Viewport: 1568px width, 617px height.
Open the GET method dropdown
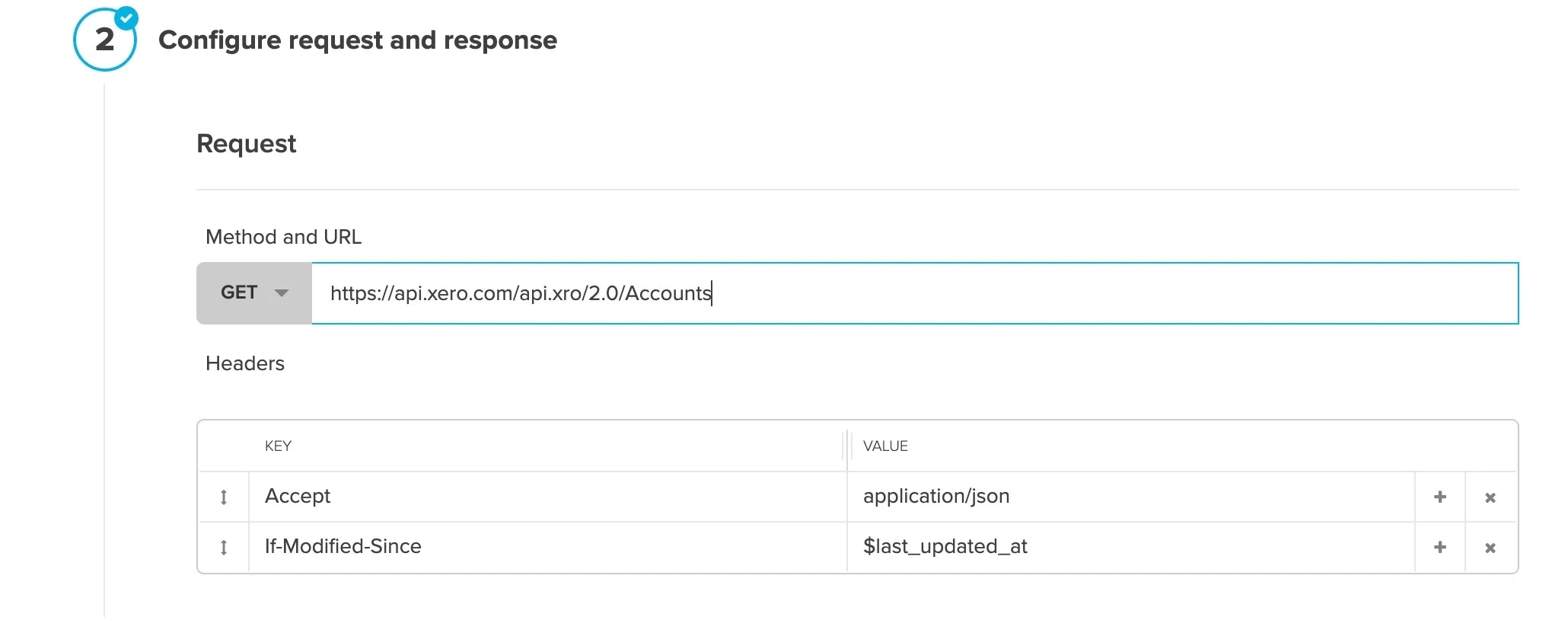point(254,293)
